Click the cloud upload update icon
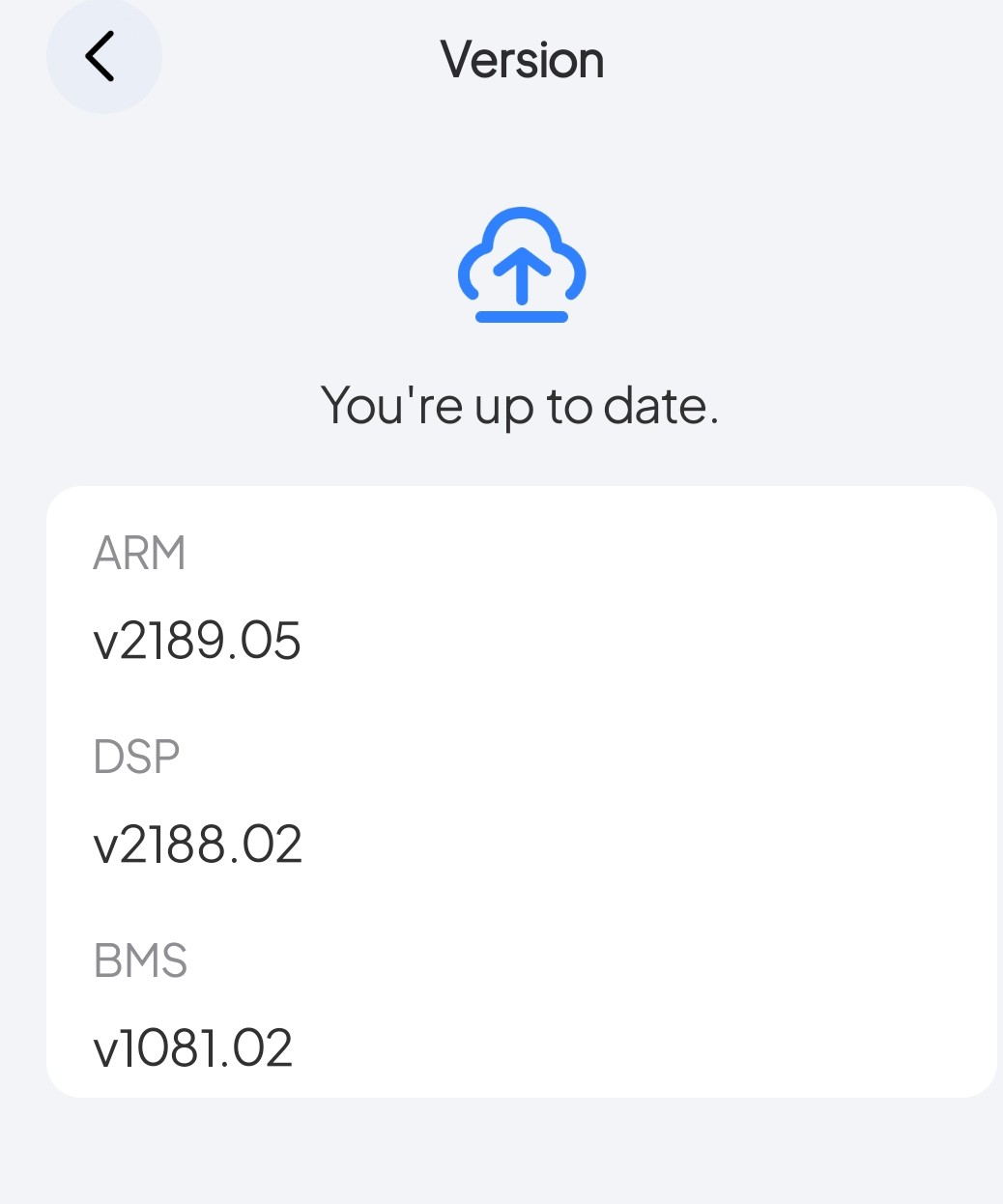1003x1204 pixels. point(522,263)
